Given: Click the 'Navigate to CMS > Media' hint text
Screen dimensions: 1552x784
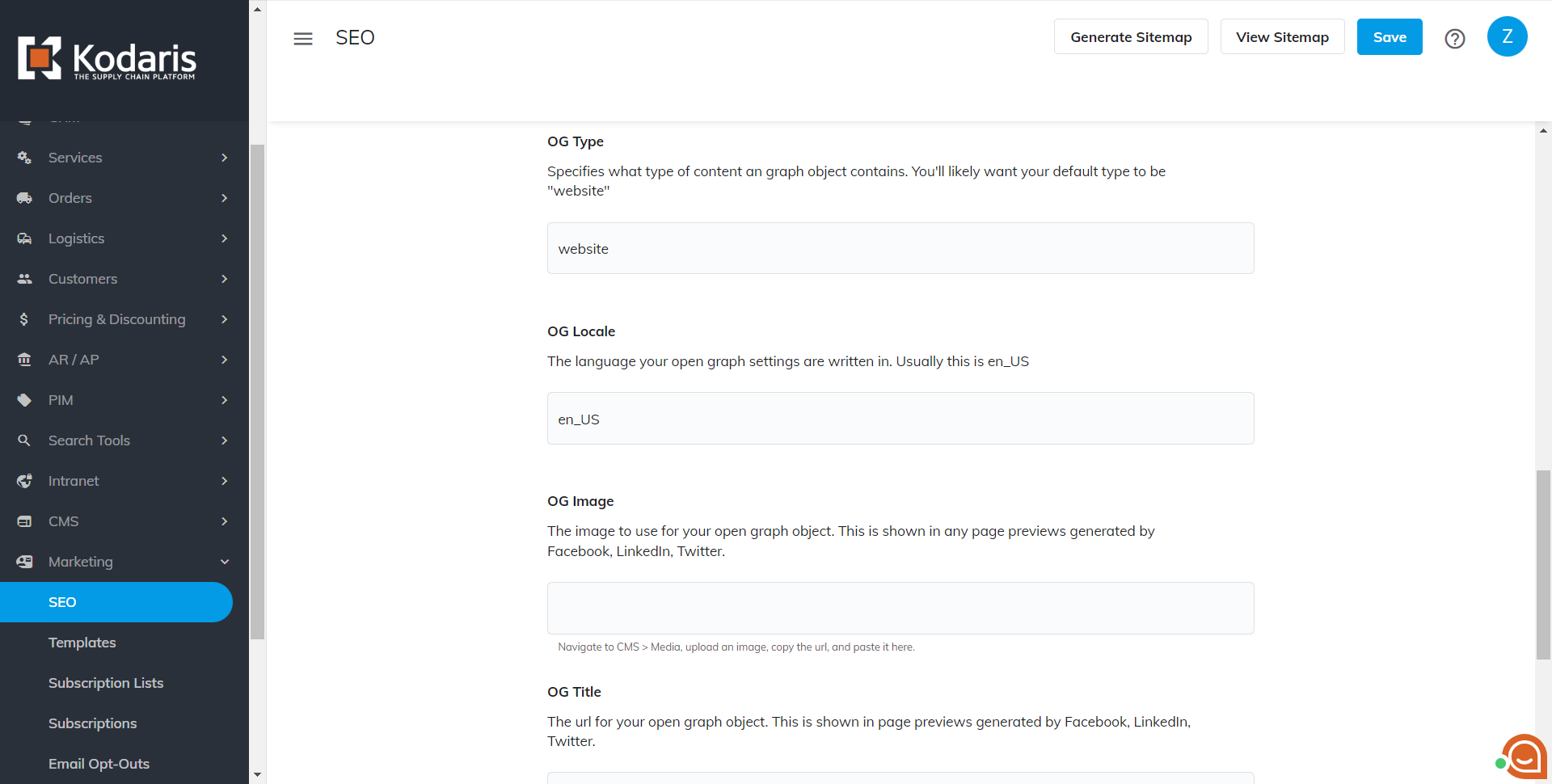Looking at the screenshot, I should point(736,647).
